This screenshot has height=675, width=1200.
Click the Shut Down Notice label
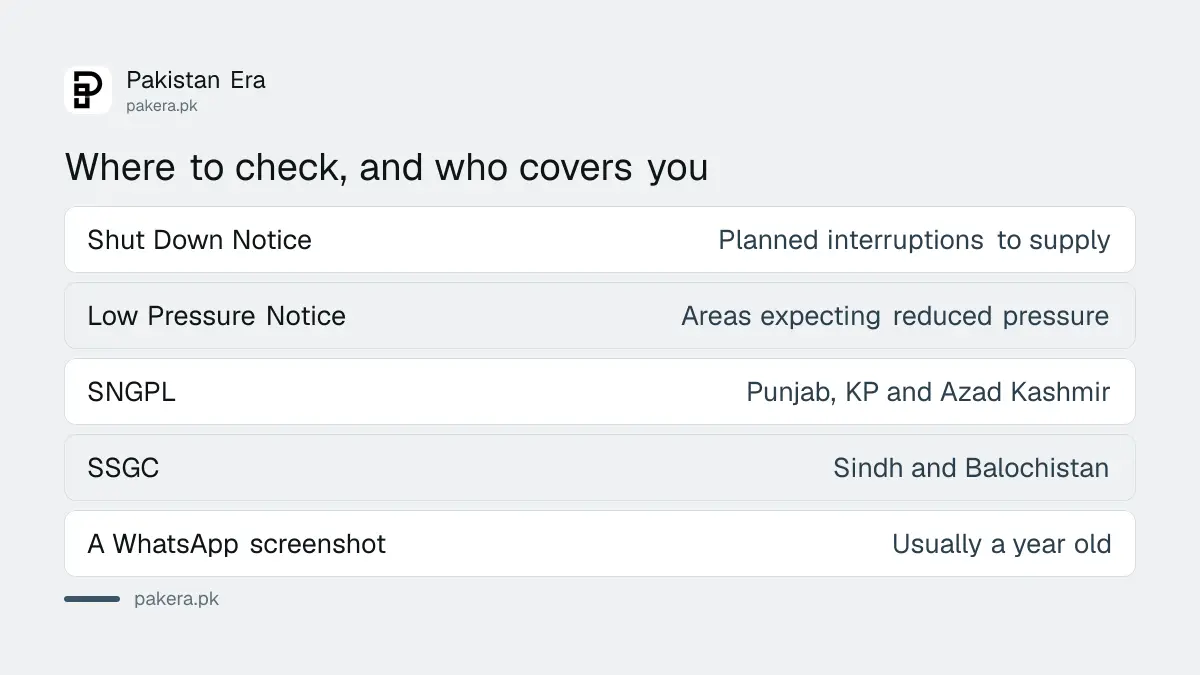coord(199,240)
